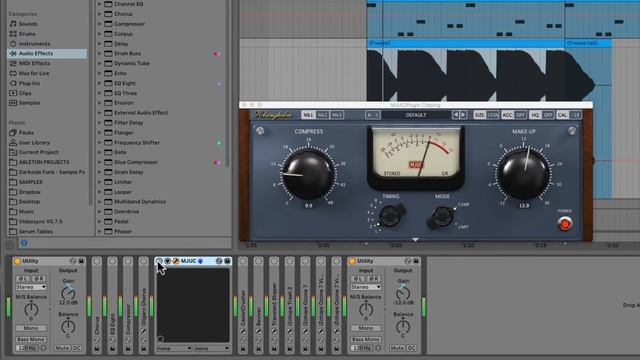Screen dimensions: 640x360
Task: Select the Drums category icon
Action: pos(13,34)
